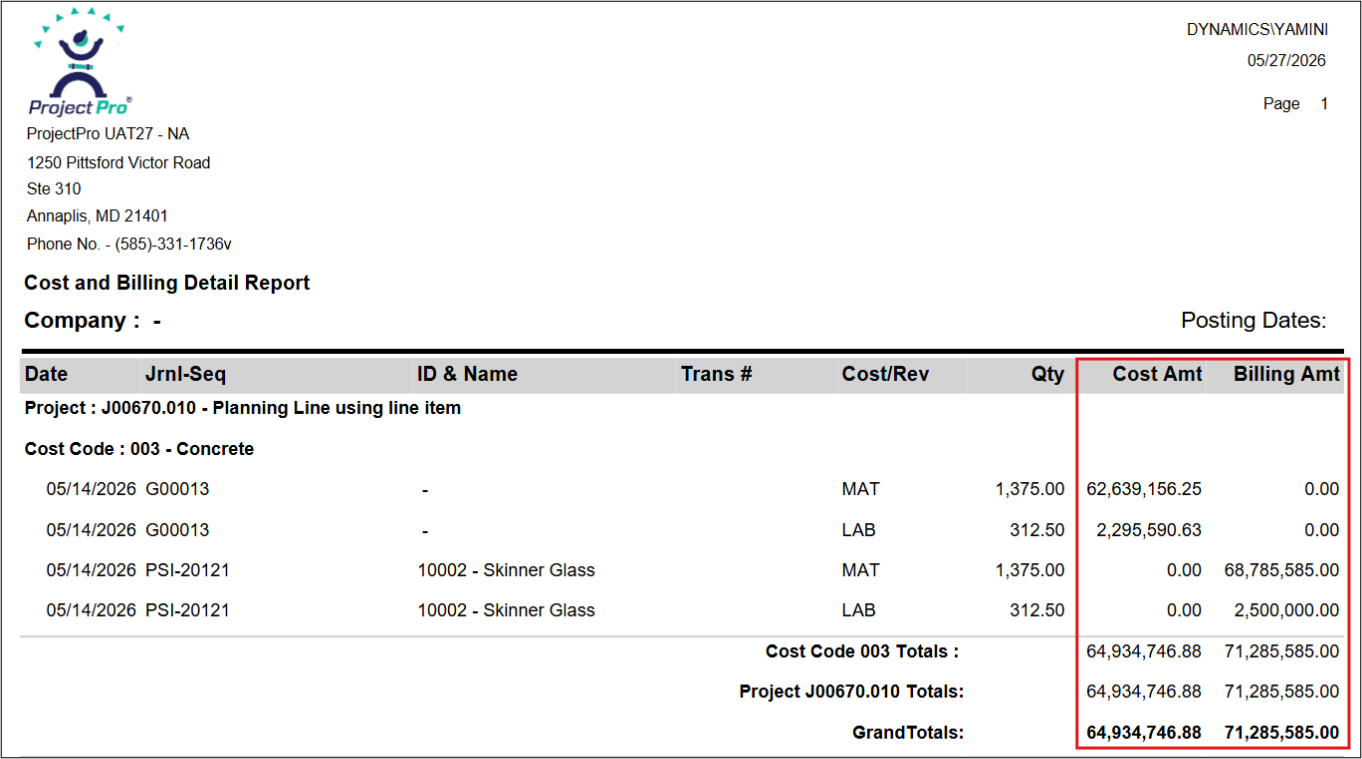Click the Posting Dates label
1362x759 pixels.
1254,321
